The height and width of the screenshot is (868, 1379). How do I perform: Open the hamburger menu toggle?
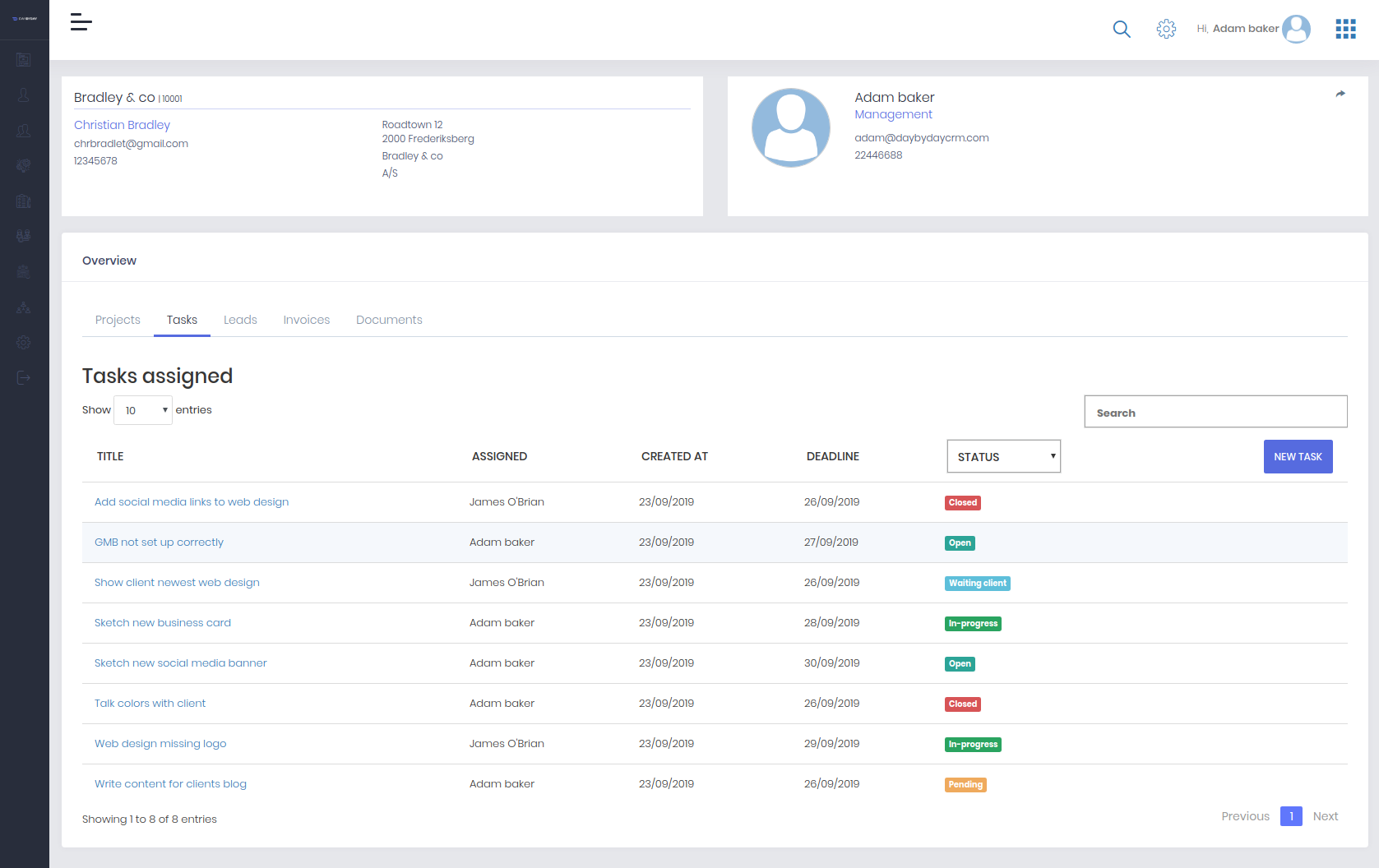click(81, 23)
